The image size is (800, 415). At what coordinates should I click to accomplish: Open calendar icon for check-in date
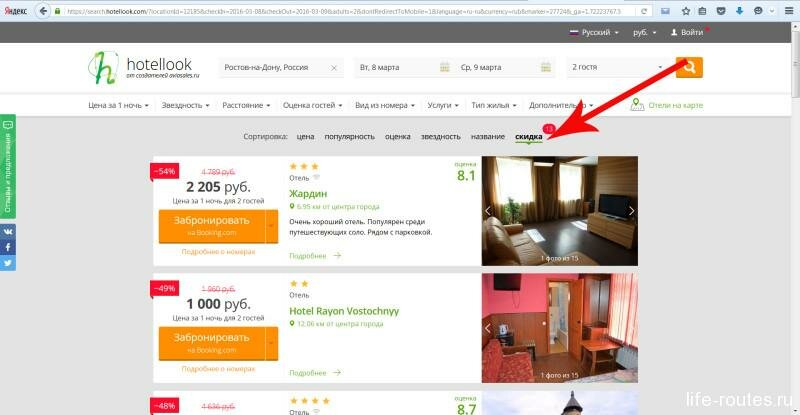click(x=444, y=68)
